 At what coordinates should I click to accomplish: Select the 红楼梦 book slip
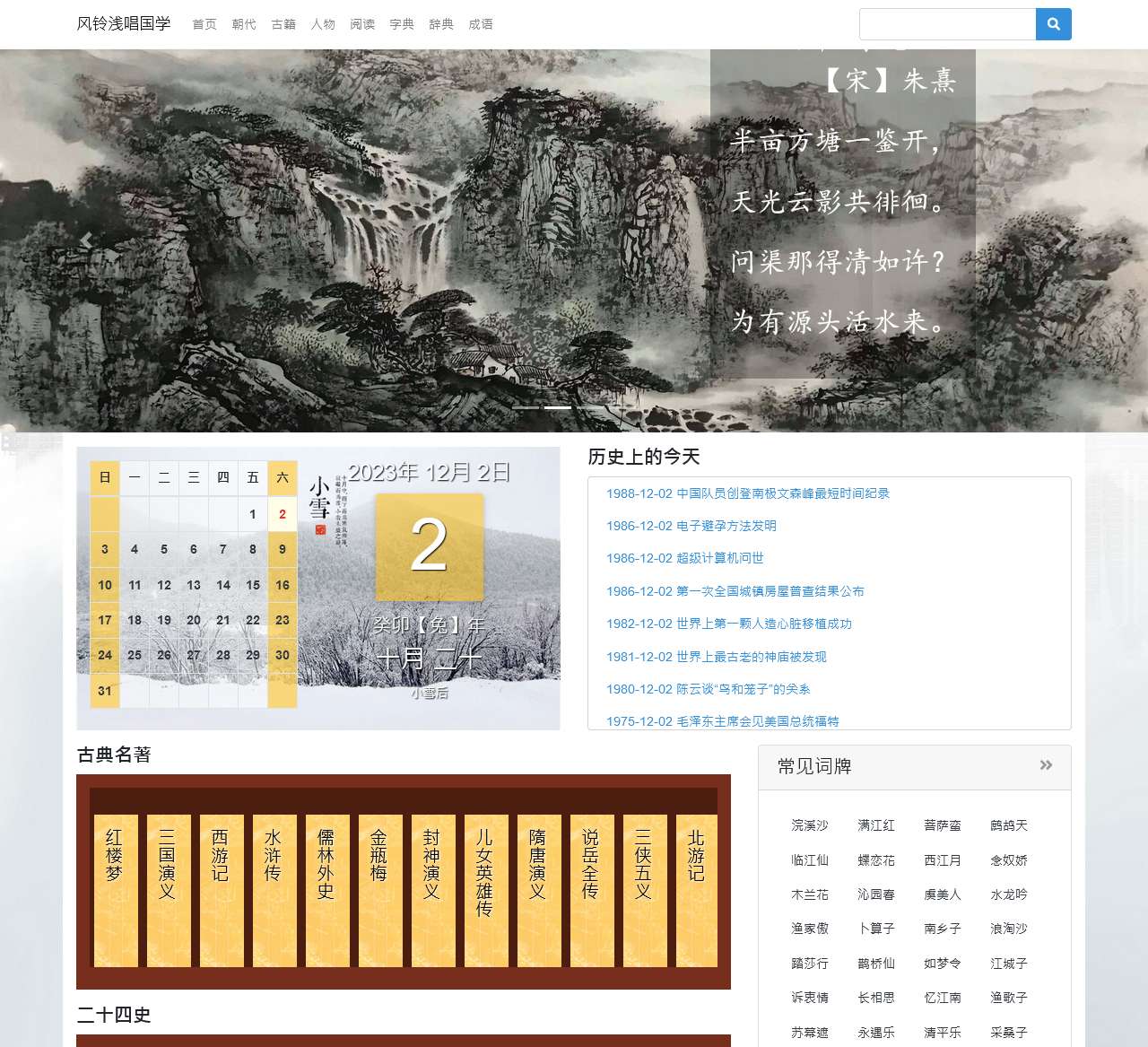116,890
